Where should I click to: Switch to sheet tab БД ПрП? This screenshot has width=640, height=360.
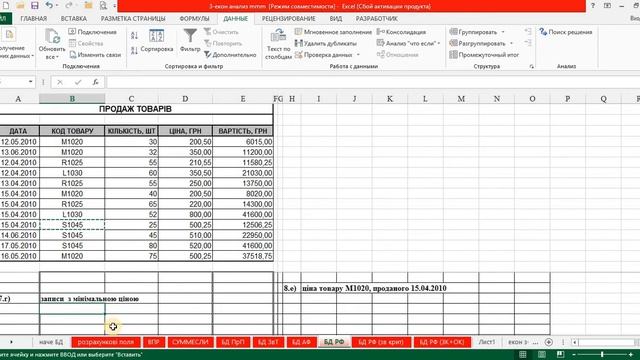233,342
